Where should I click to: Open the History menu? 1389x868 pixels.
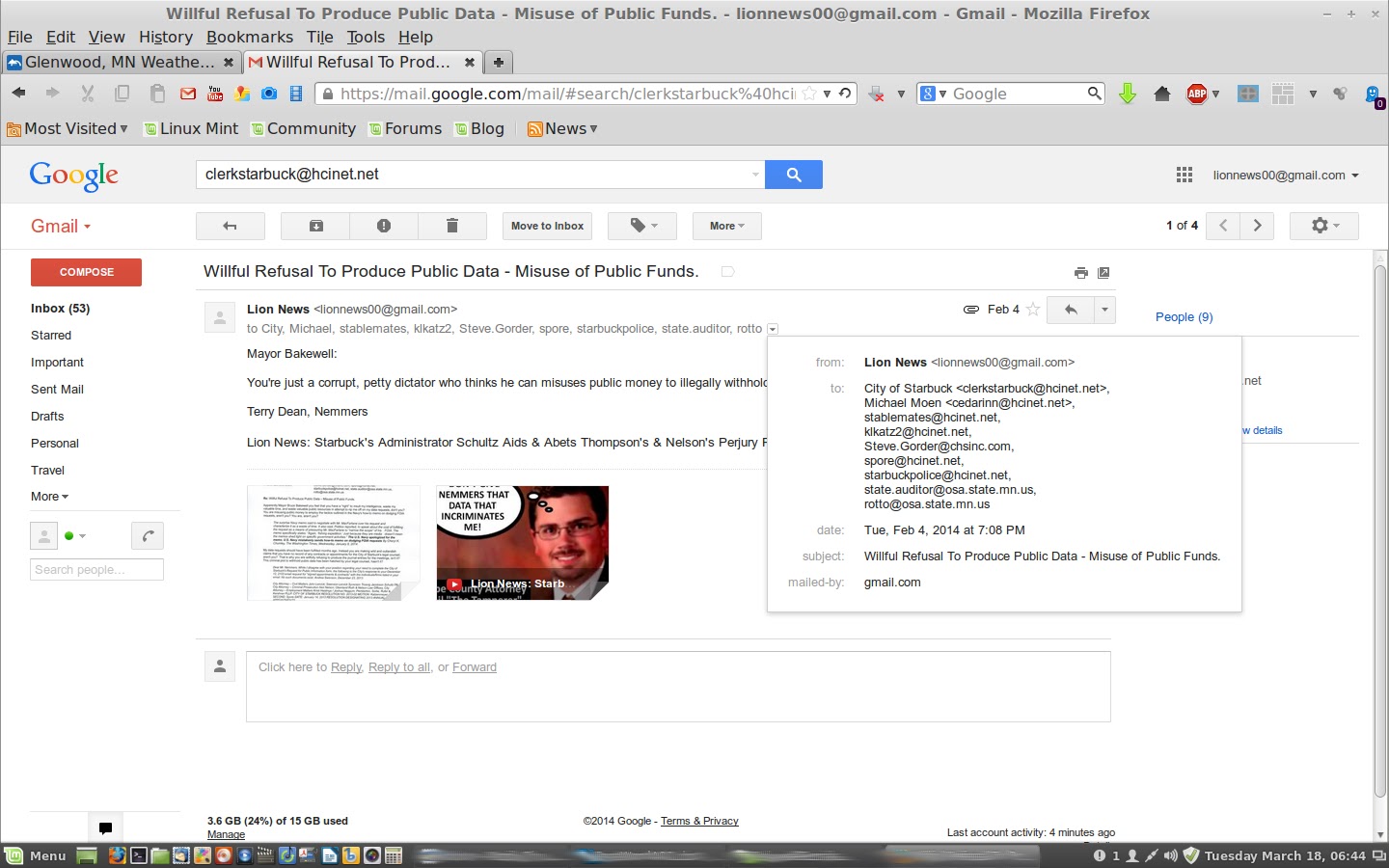[x=166, y=37]
